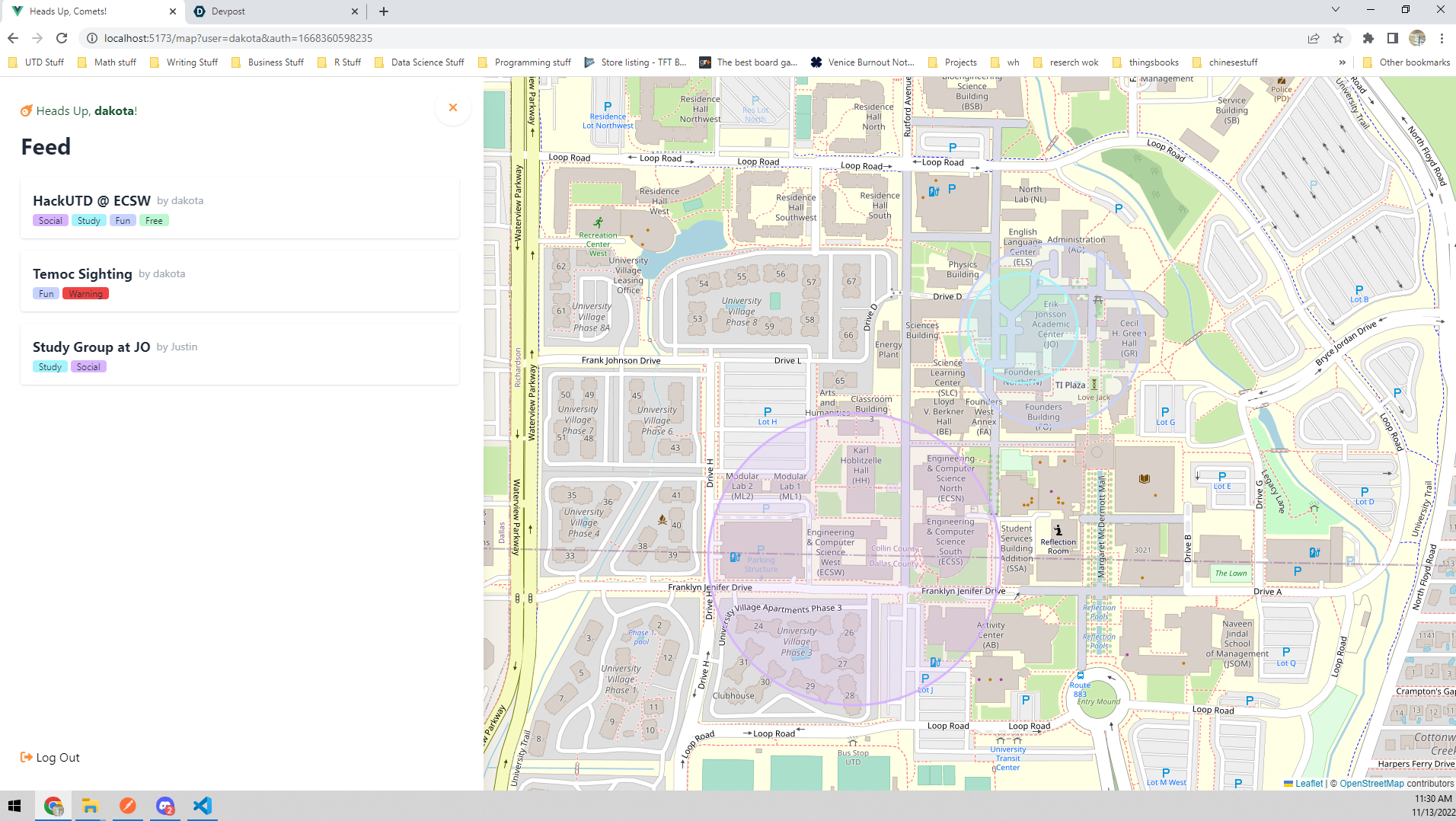This screenshot has width=1456, height=821.
Task: Click the Fun tag on HackUTD card
Action: (x=123, y=221)
